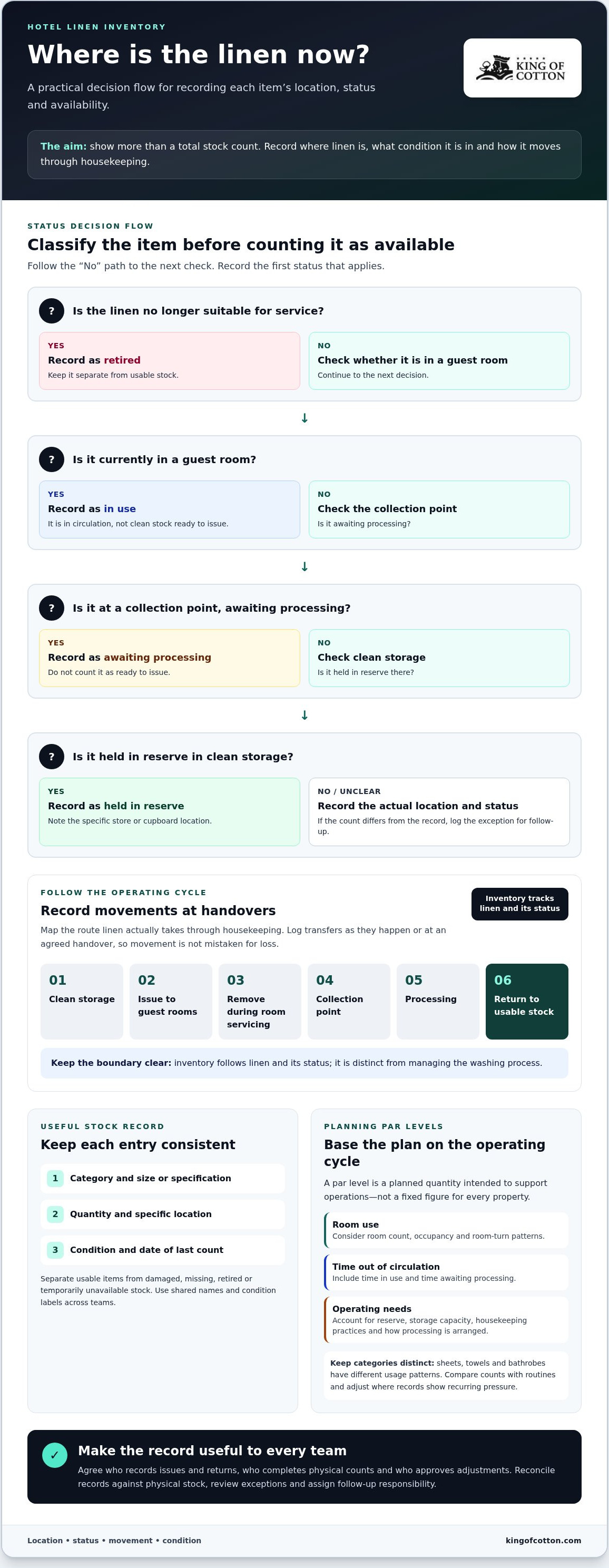Open the kingofcotton.com footer link

543,1541
